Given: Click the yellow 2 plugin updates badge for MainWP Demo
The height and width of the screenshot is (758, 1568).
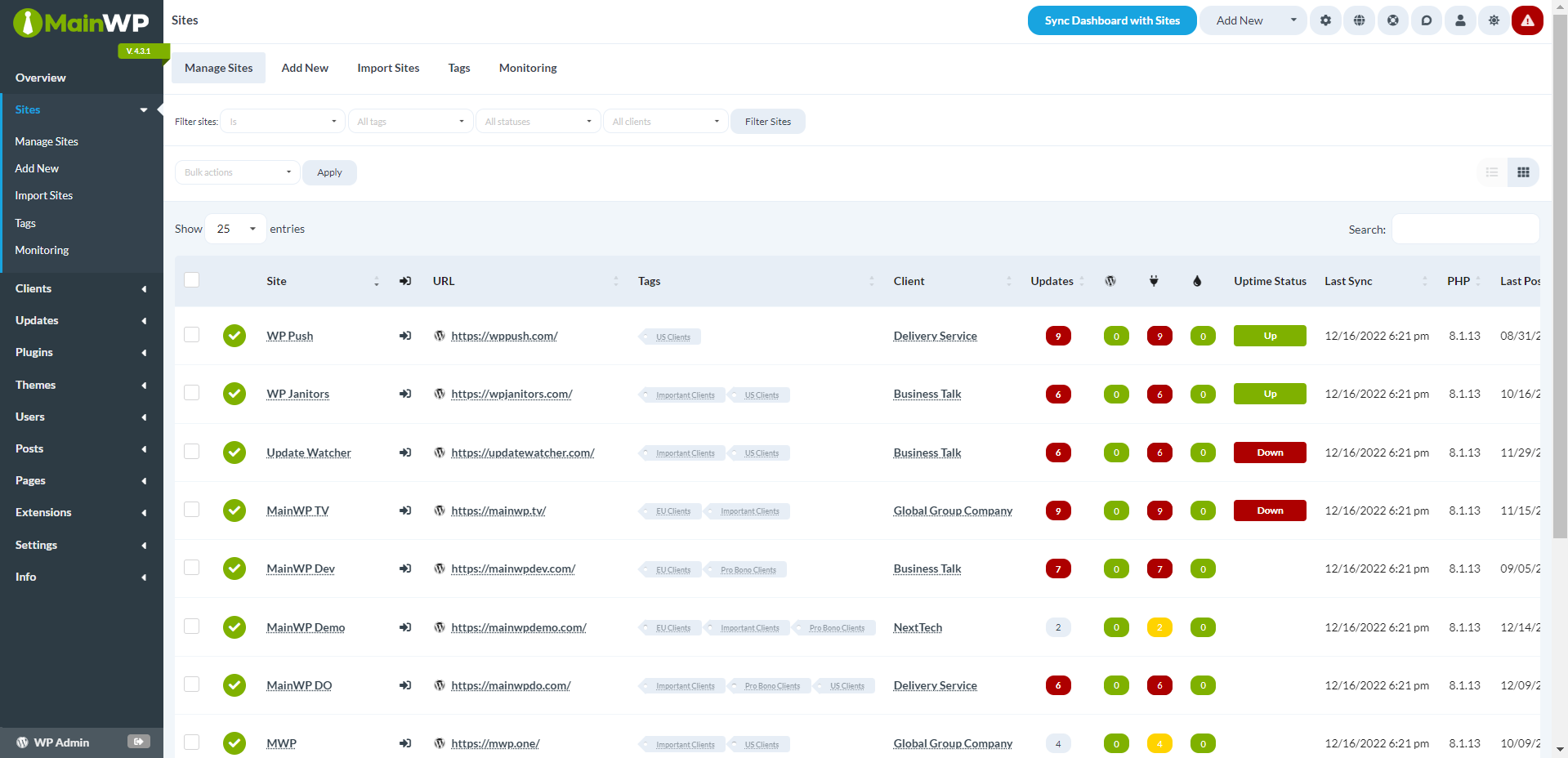Looking at the screenshot, I should (1159, 627).
